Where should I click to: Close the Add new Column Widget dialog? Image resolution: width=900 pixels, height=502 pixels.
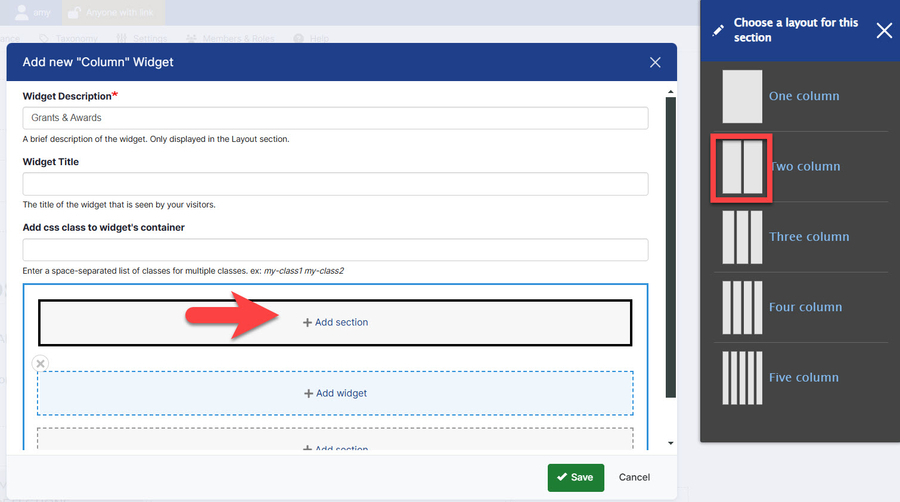(x=655, y=62)
